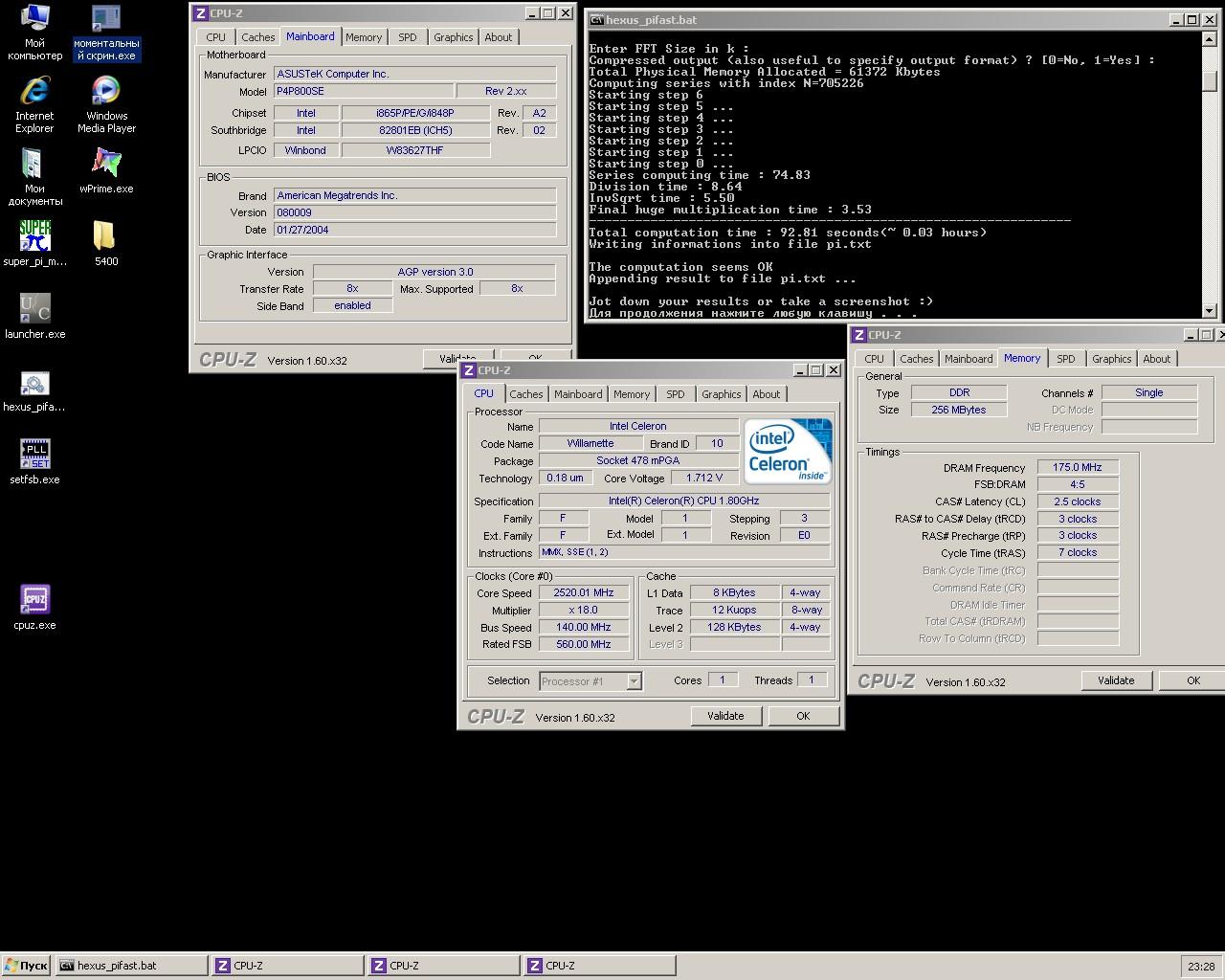
Task: Open the My Computer desktop icon
Action: [34, 32]
